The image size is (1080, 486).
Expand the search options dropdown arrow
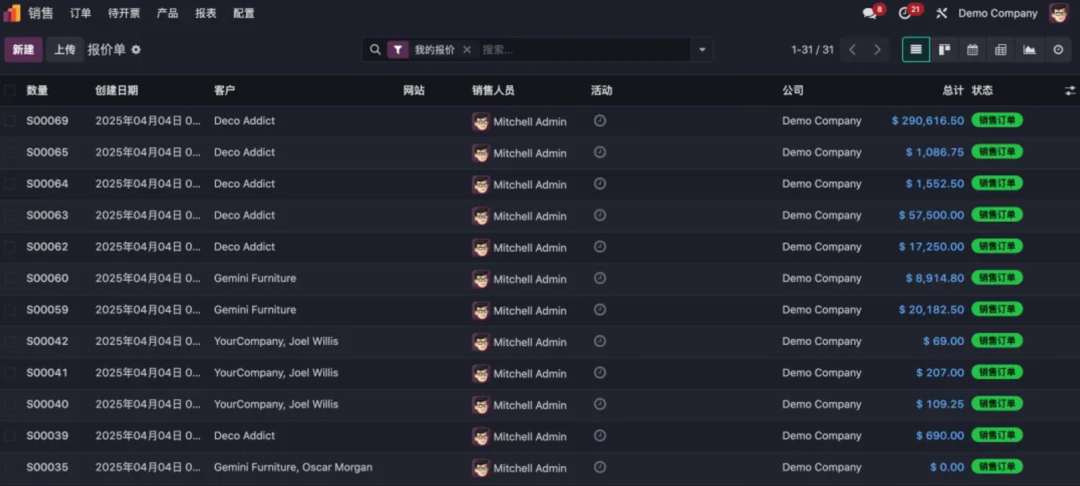(x=702, y=50)
